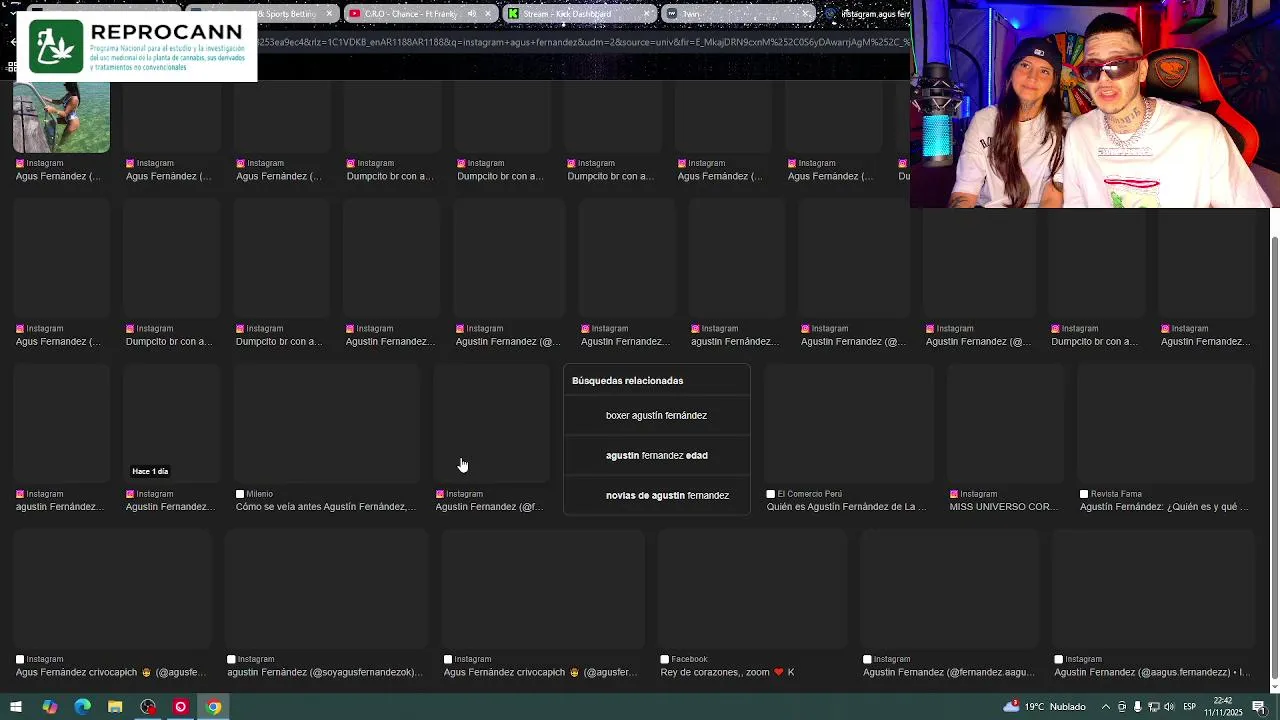Click the El Comercio Perú source label
This screenshot has width=1280, height=720.
pos(809,494)
